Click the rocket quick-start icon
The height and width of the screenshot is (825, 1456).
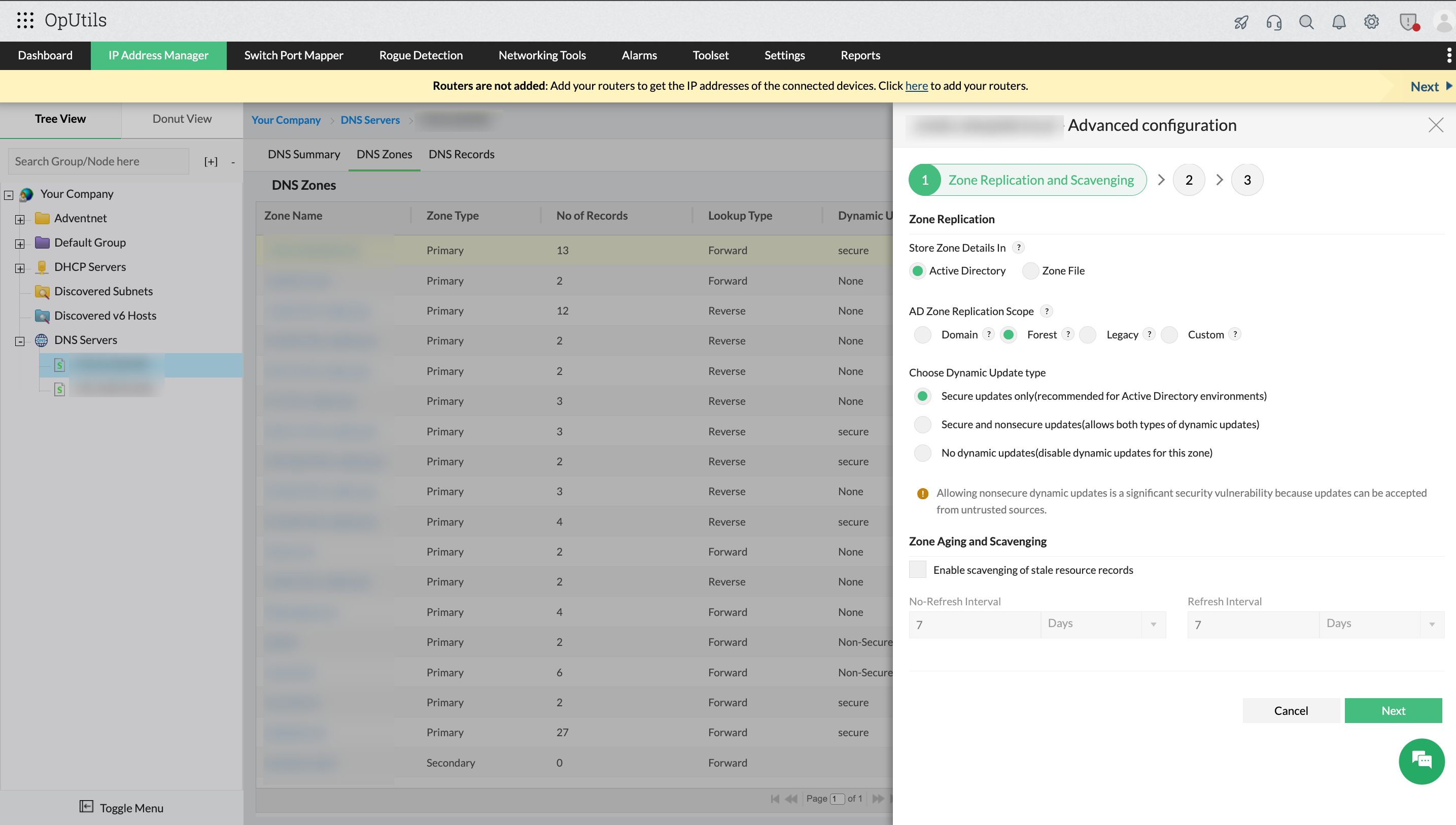point(1241,22)
